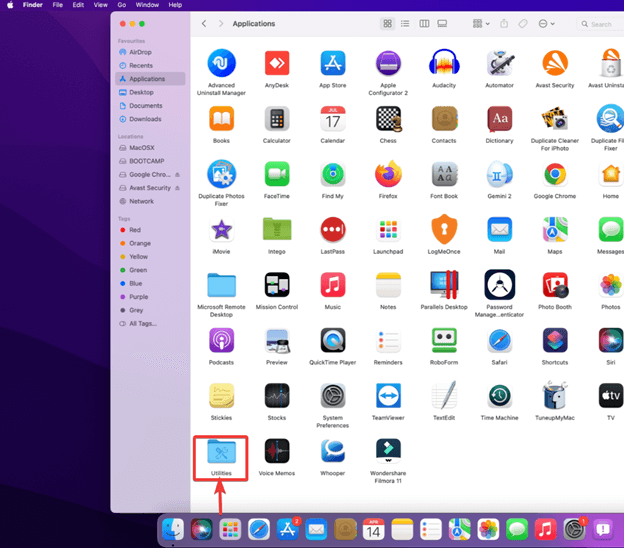Viewport: 624px width, 548px height.
Task: Open the group-by dropdown in toolbar
Action: [x=481, y=24]
